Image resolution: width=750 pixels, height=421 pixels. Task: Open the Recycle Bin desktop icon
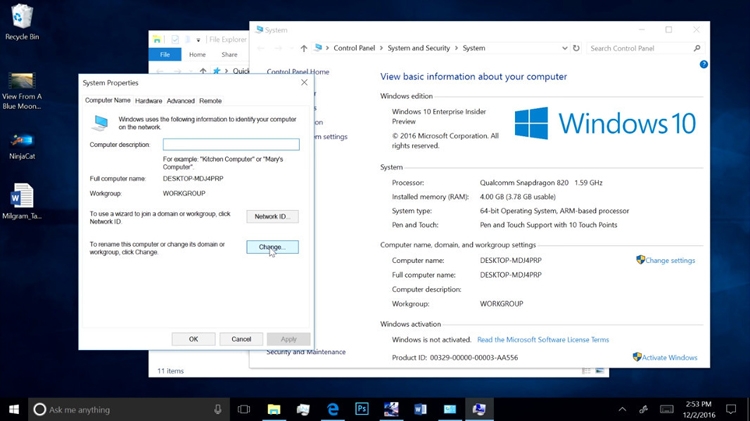(x=21, y=18)
